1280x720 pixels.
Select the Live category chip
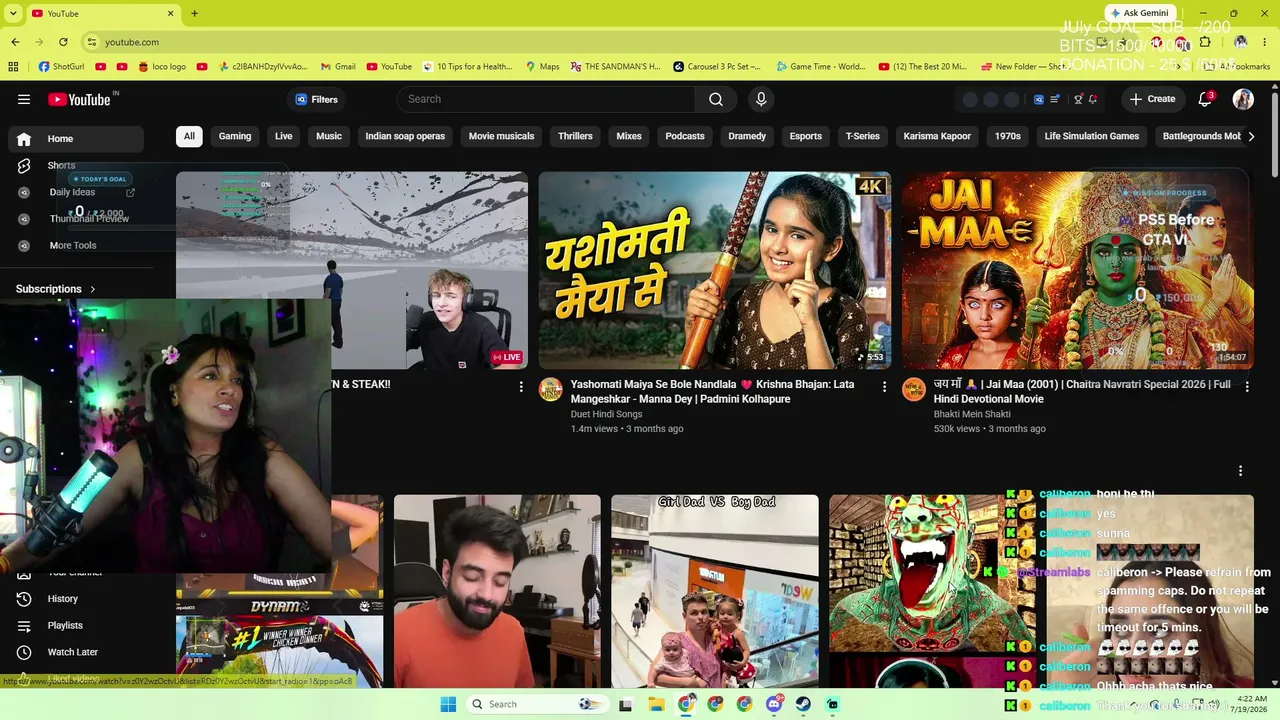[x=284, y=136]
